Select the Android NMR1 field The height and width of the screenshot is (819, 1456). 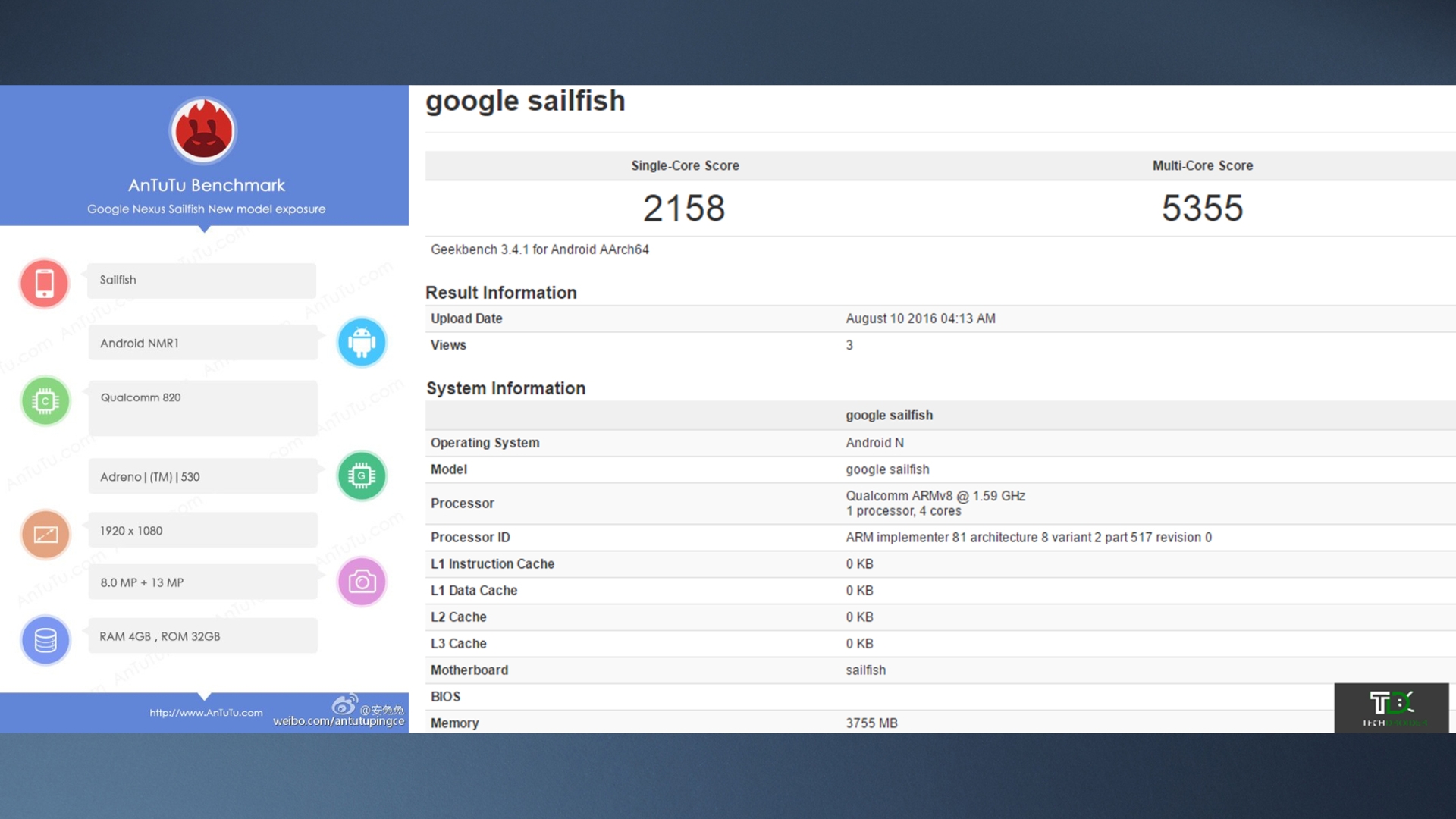(202, 343)
